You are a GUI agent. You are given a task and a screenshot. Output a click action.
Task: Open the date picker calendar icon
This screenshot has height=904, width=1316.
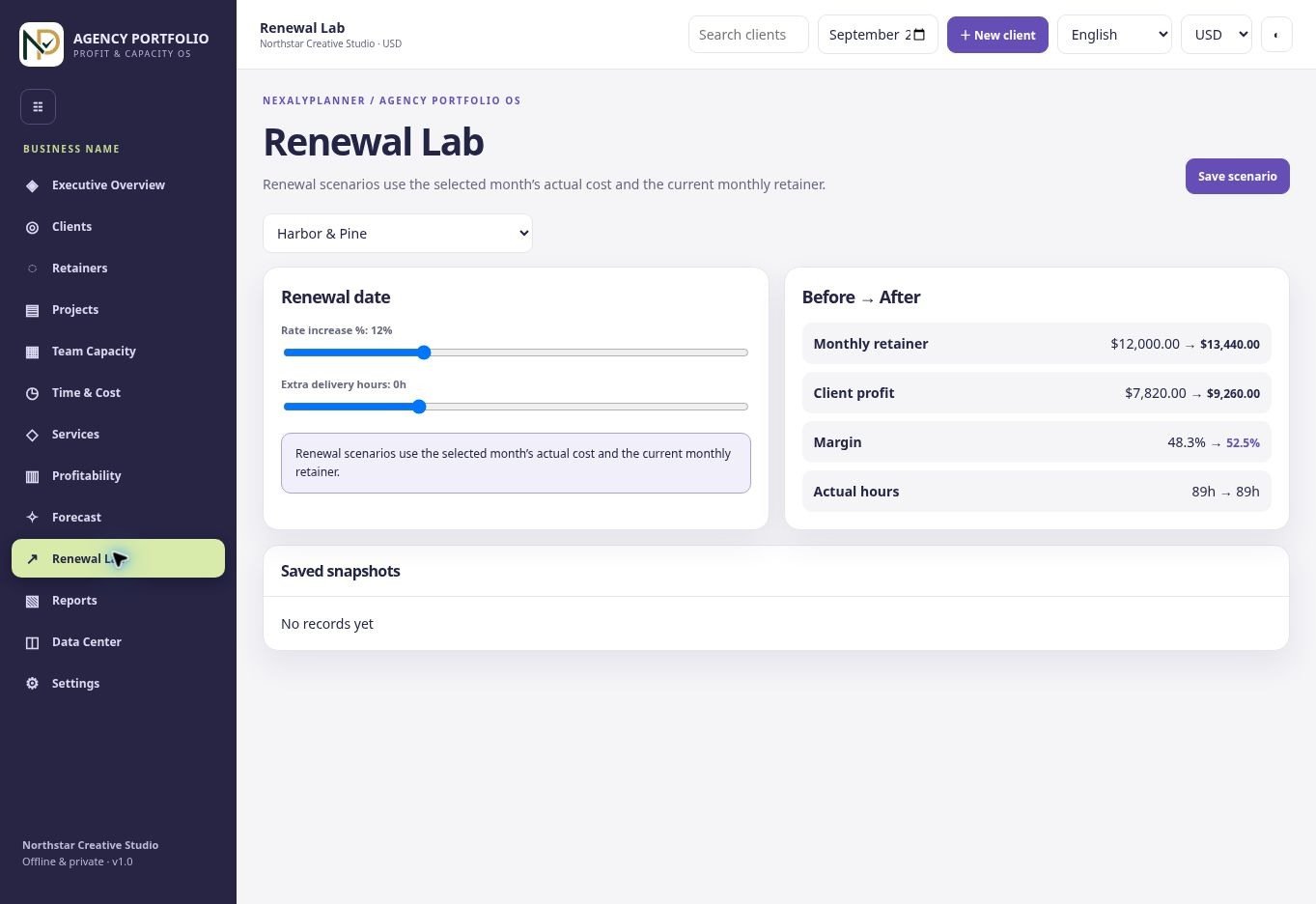pyautogui.click(x=919, y=35)
